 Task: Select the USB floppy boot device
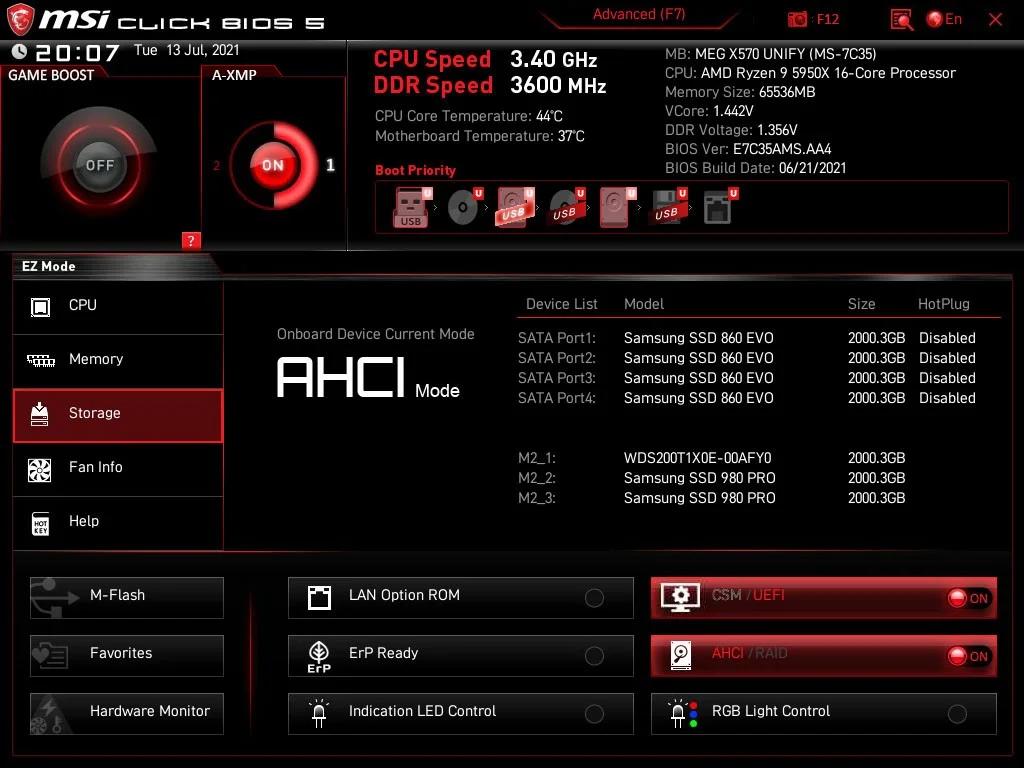pyautogui.click(x=667, y=208)
